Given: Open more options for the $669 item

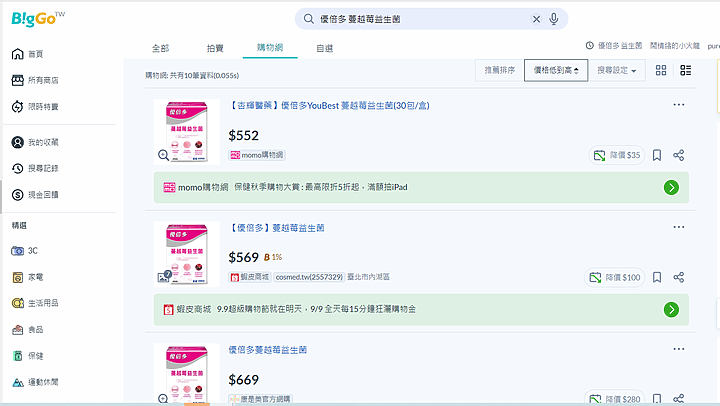Looking at the screenshot, I should [x=679, y=349].
